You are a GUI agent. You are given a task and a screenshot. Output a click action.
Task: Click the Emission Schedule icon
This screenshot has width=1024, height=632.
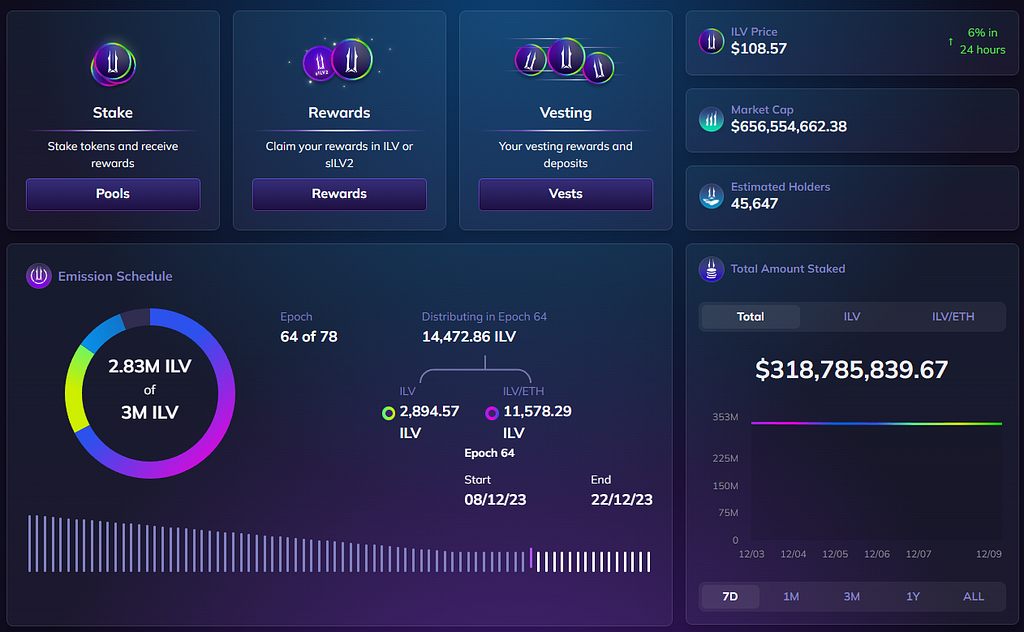39,276
